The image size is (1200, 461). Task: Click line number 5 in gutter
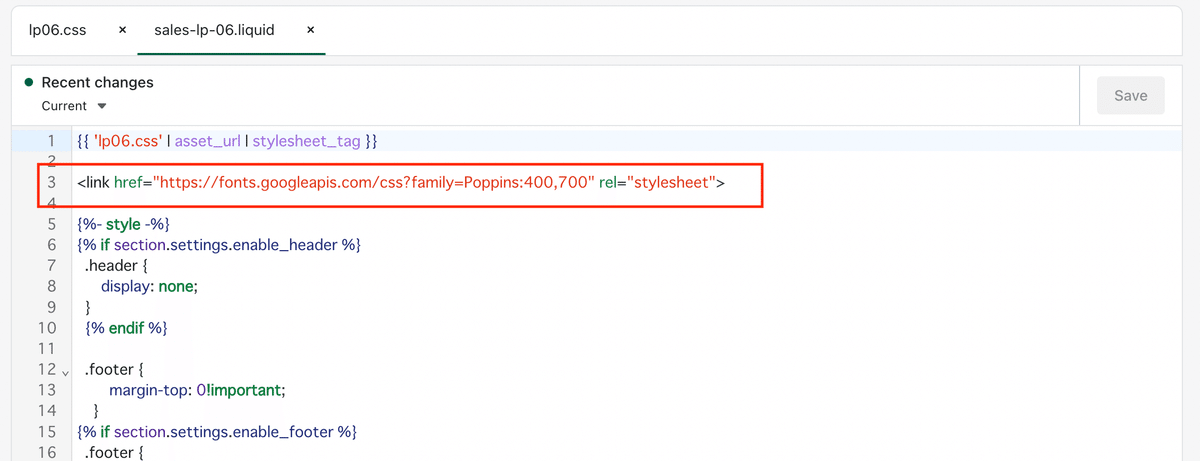(x=50, y=225)
